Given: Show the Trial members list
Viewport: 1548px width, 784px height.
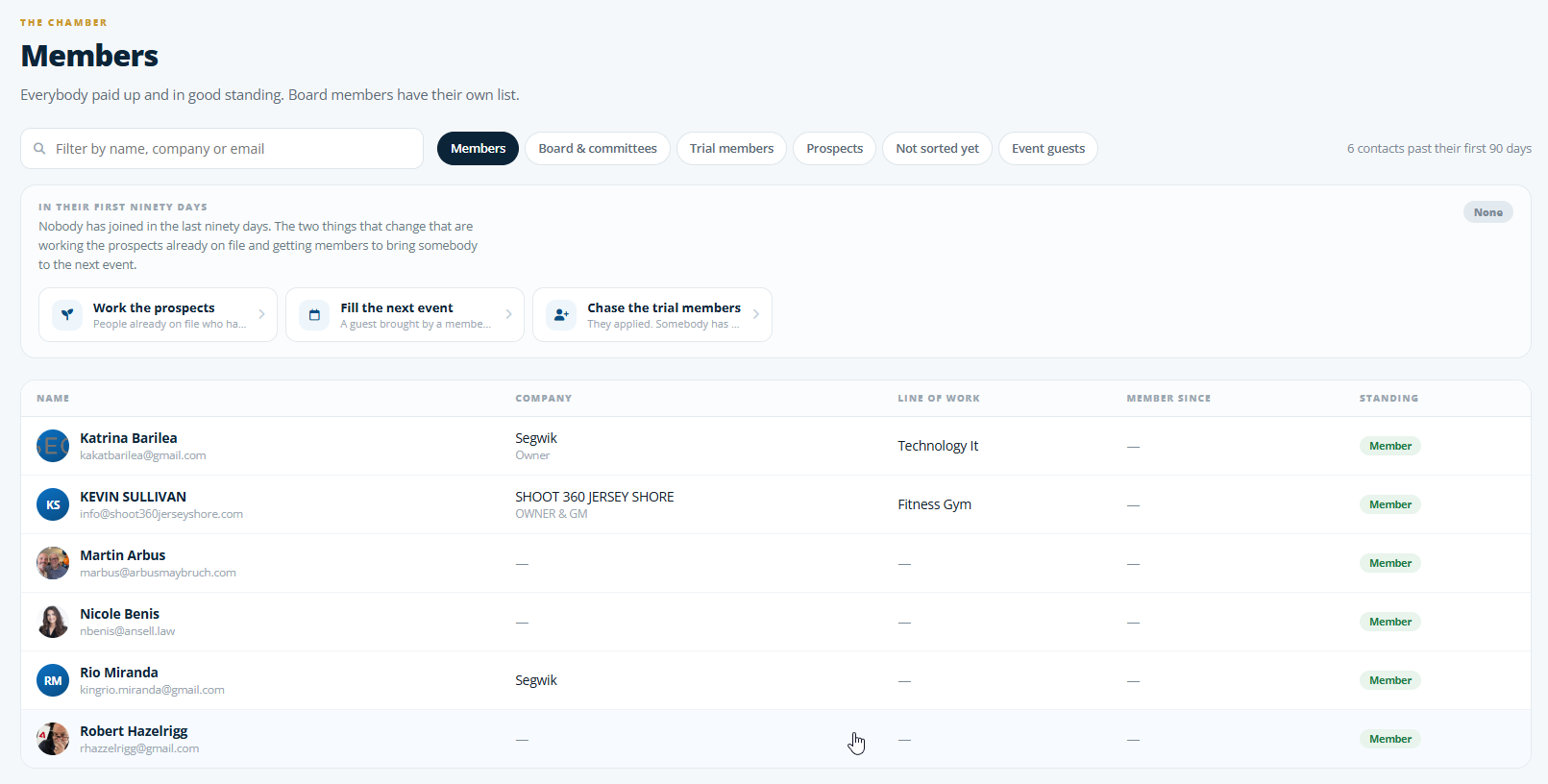Looking at the screenshot, I should tap(731, 149).
